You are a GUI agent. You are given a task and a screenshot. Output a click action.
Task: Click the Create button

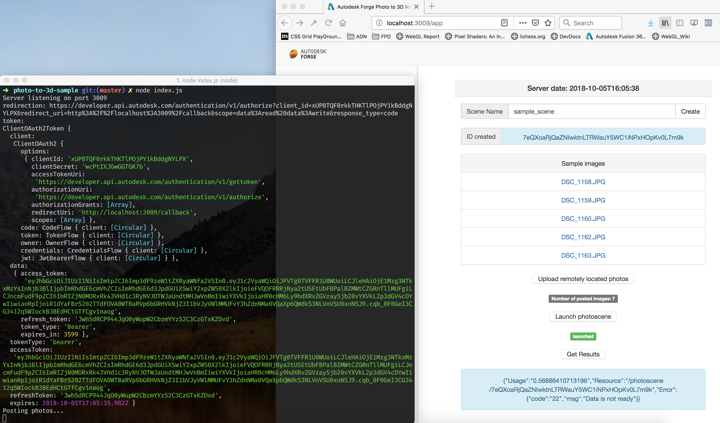(x=690, y=111)
